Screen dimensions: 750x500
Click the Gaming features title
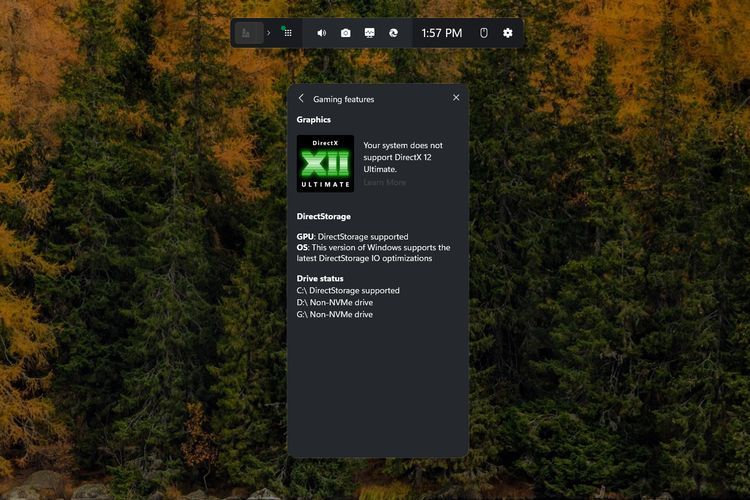click(x=343, y=99)
